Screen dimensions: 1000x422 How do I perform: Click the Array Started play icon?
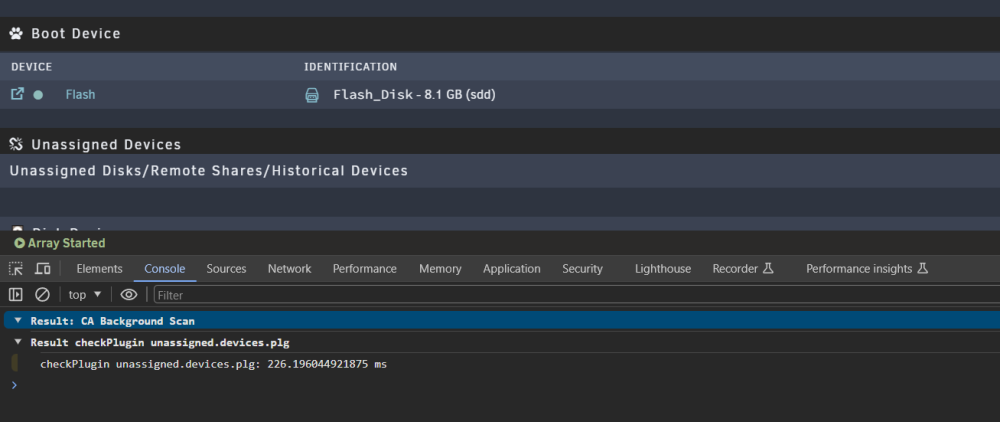point(20,243)
